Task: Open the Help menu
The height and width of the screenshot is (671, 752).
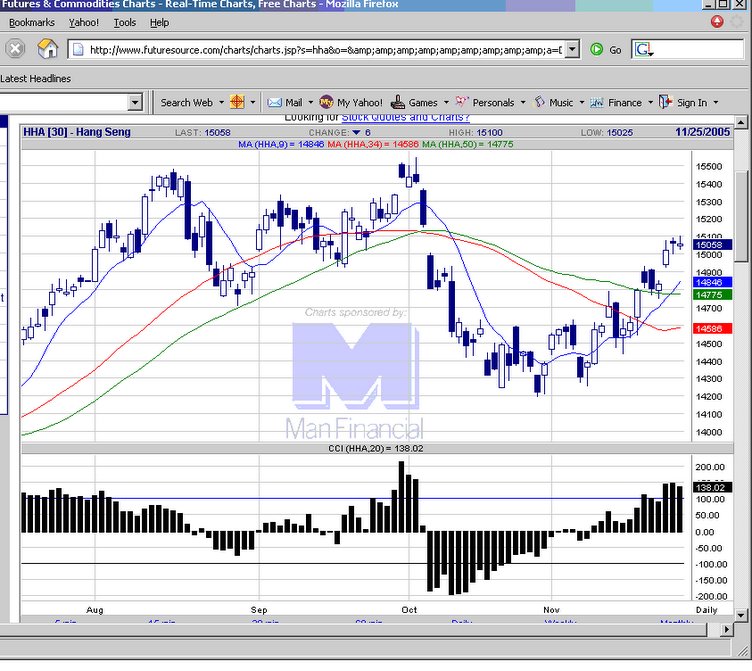Action: (159, 23)
